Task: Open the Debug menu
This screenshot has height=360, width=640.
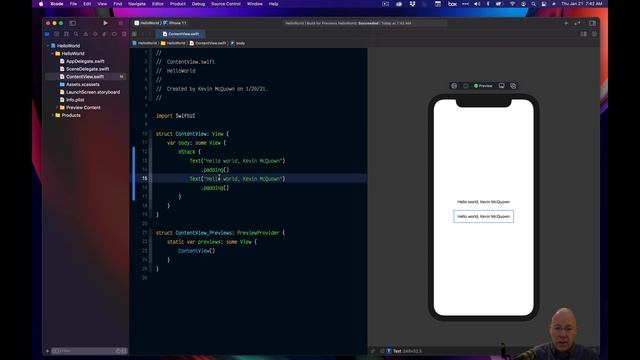Action: [198, 4]
